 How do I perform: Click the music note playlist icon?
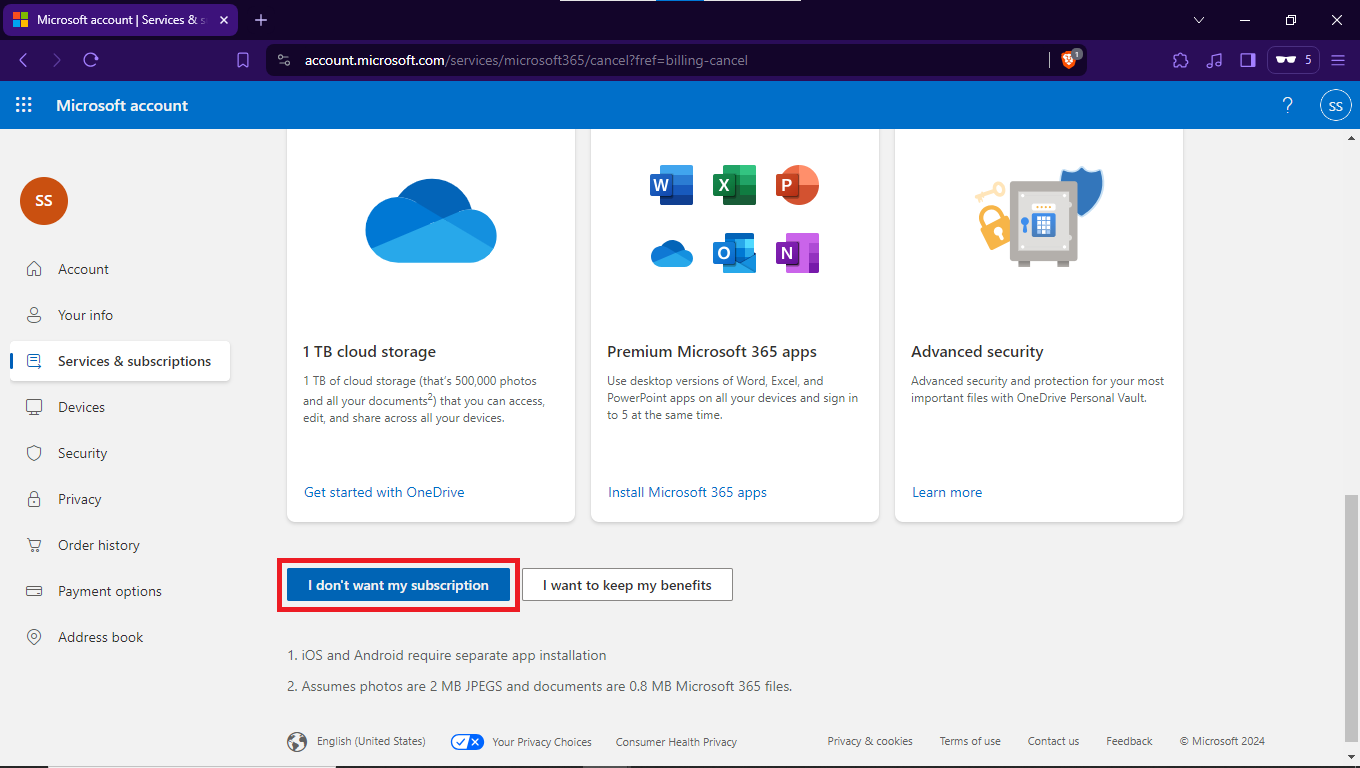tap(1214, 60)
